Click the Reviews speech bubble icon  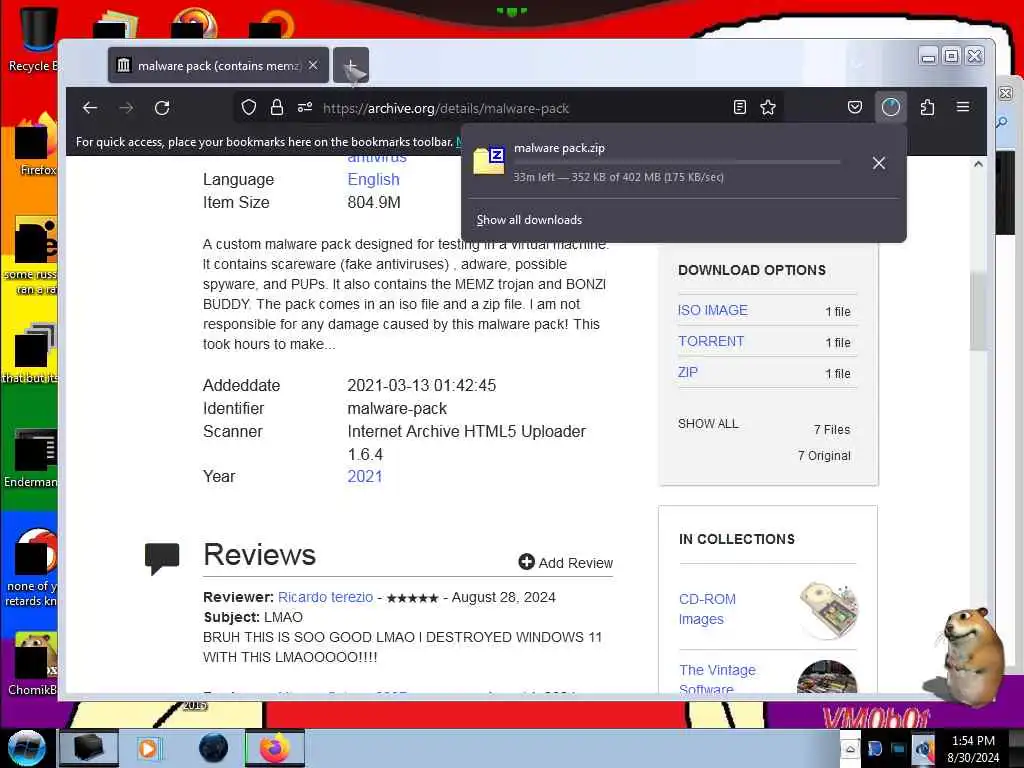pos(162,557)
